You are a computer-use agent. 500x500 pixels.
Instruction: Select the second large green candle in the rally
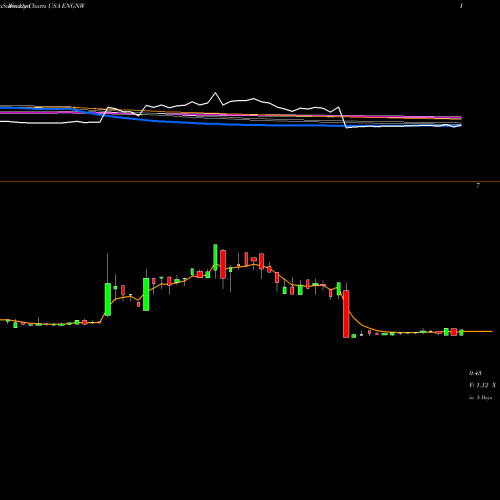point(146,294)
